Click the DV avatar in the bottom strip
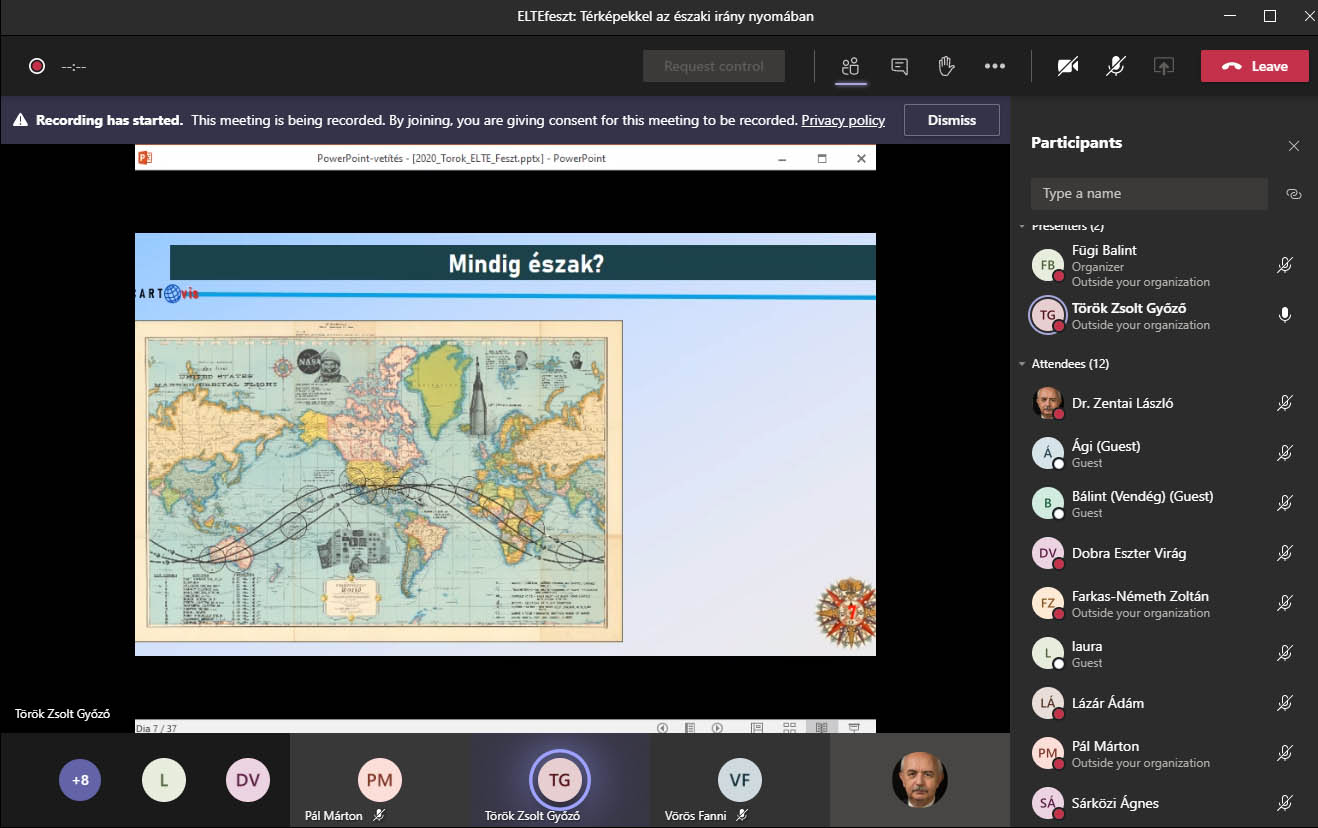 click(x=247, y=780)
